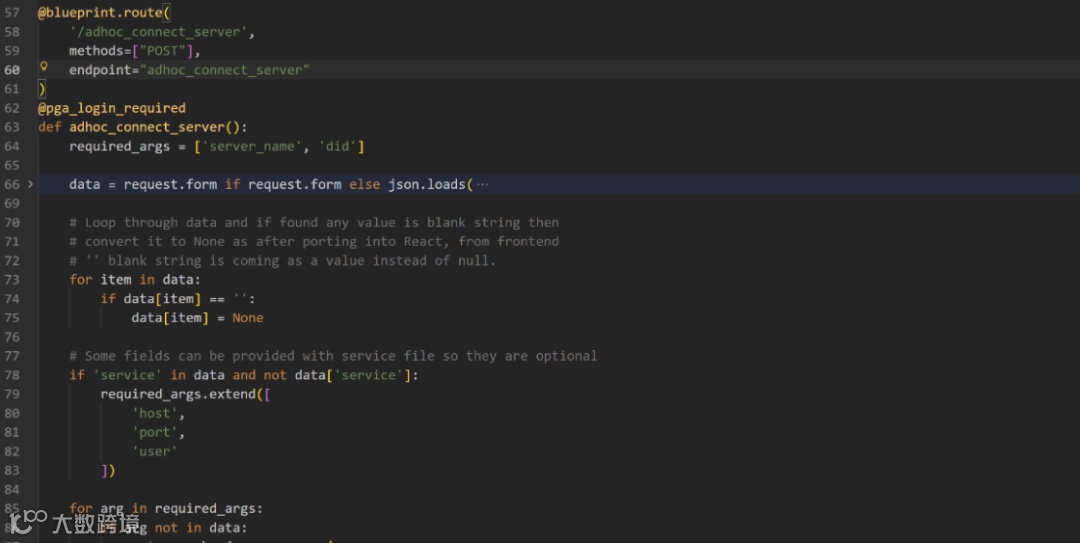
Task: Expand the folded code on line 66
Action: click(30, 184)
